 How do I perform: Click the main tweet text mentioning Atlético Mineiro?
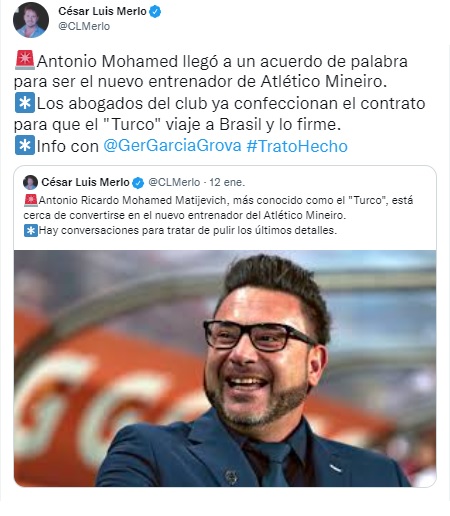click(211, 71)
